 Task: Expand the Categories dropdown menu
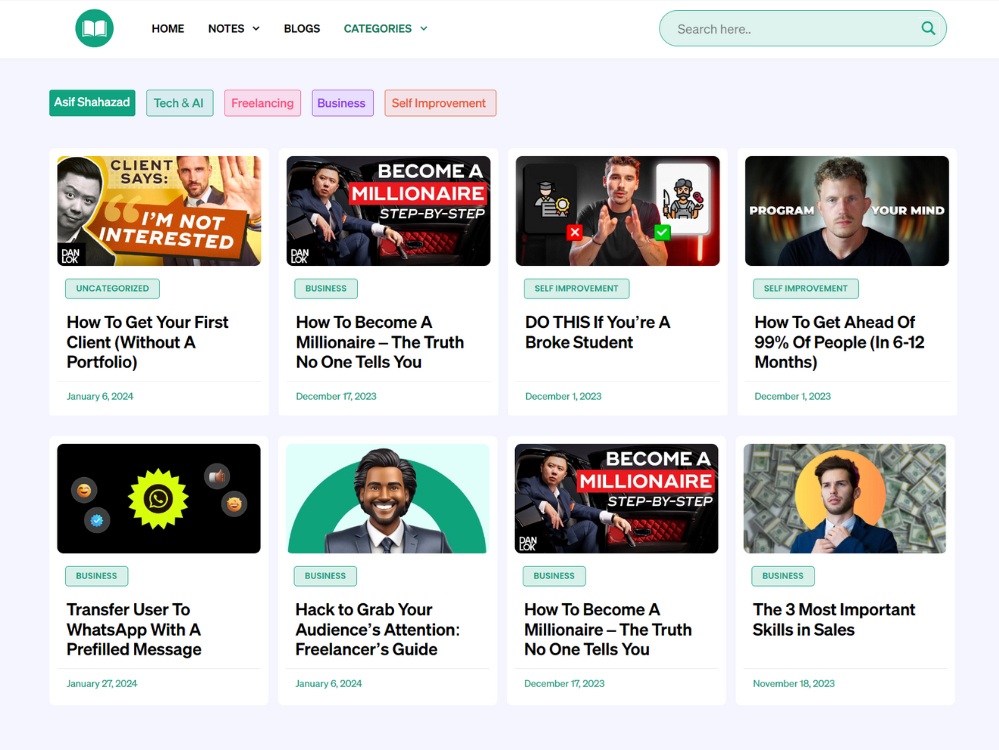(x=385, y=29)
